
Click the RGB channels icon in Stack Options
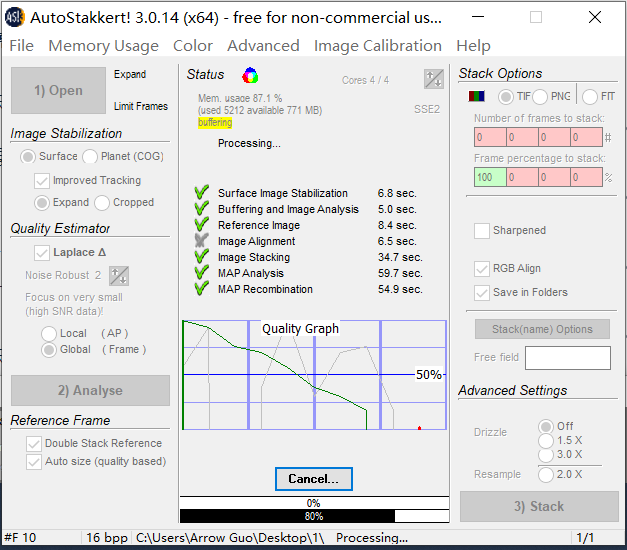coord(477,97)
